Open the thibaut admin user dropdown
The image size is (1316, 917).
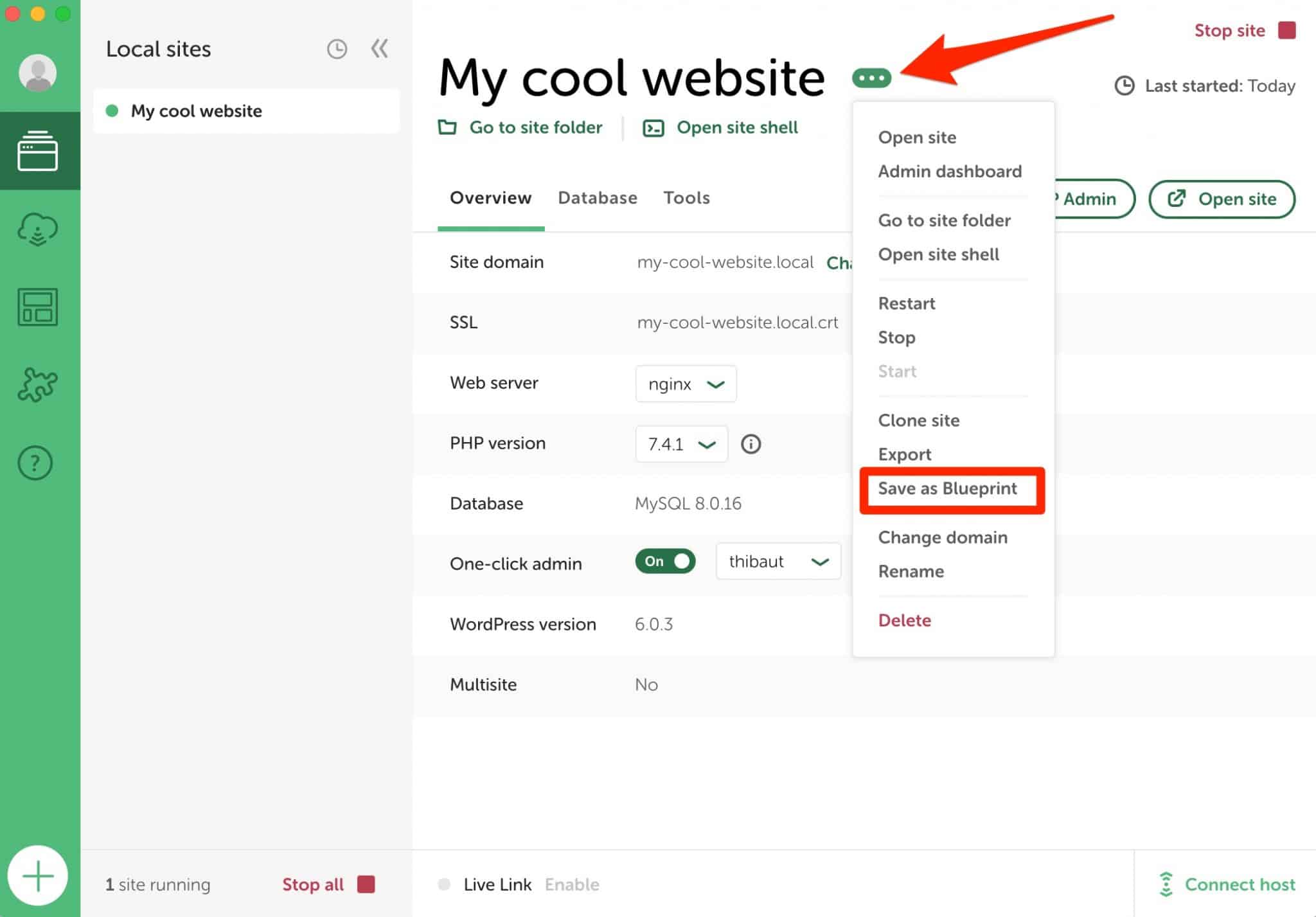[778, 562]
